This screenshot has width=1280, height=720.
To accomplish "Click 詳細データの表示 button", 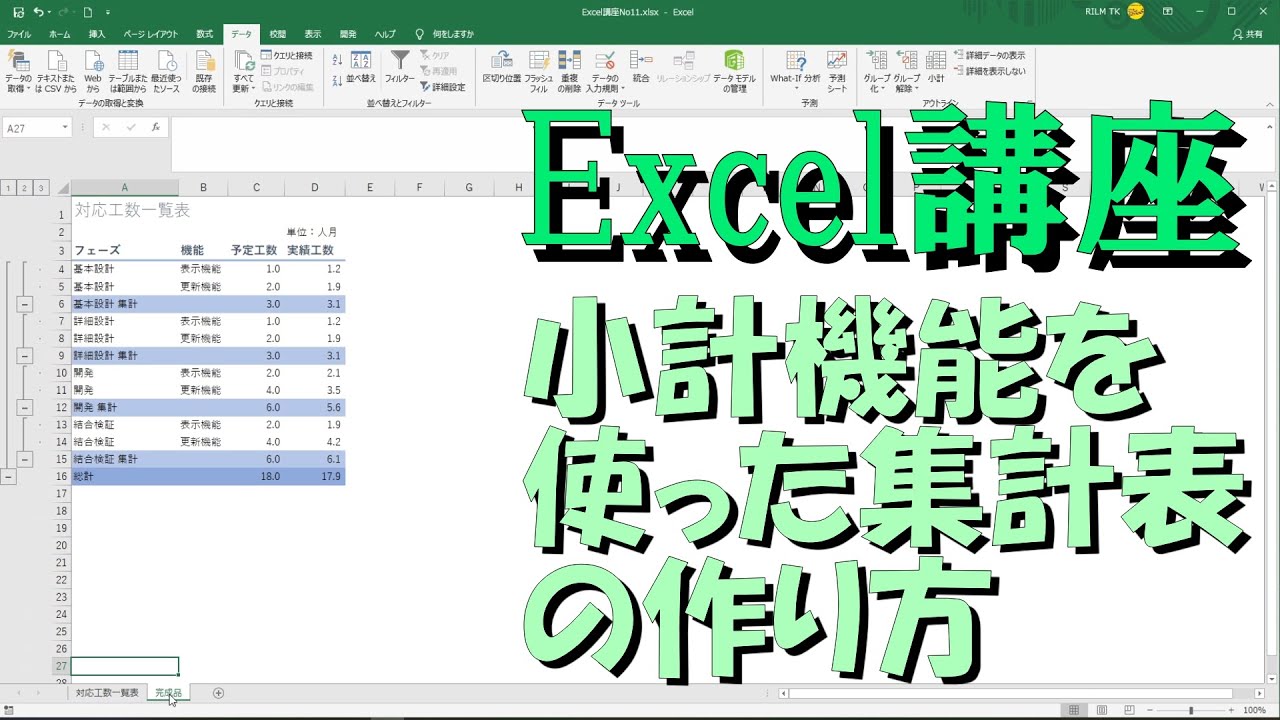I will pos(990,55).
